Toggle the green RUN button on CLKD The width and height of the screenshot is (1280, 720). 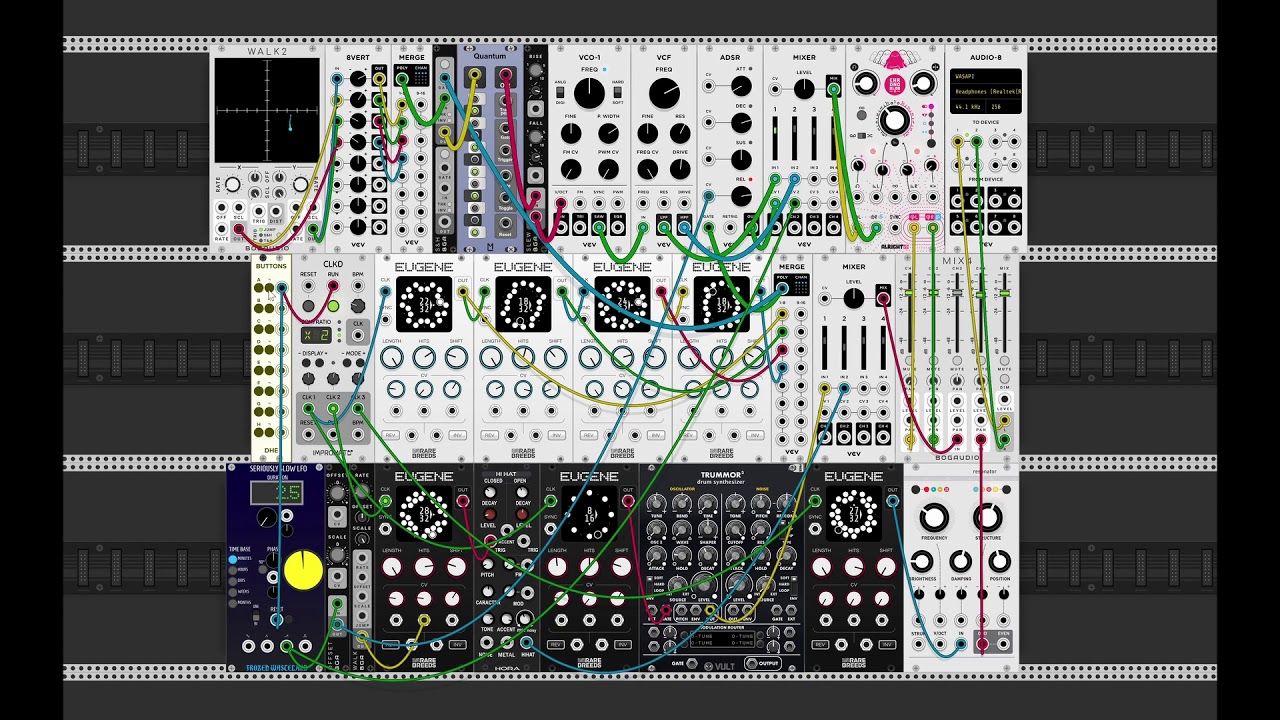(x=333, y=306)
